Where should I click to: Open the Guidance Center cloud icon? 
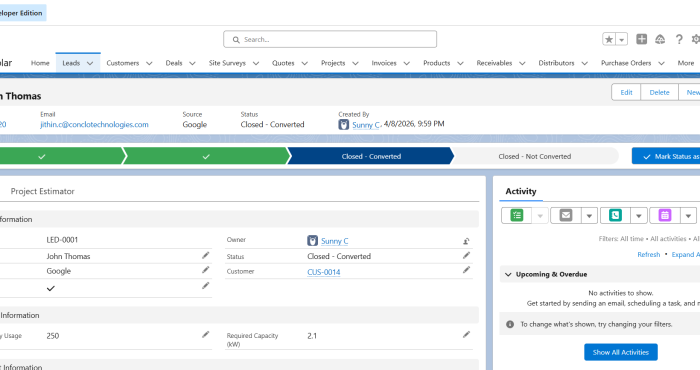(660, 39)
